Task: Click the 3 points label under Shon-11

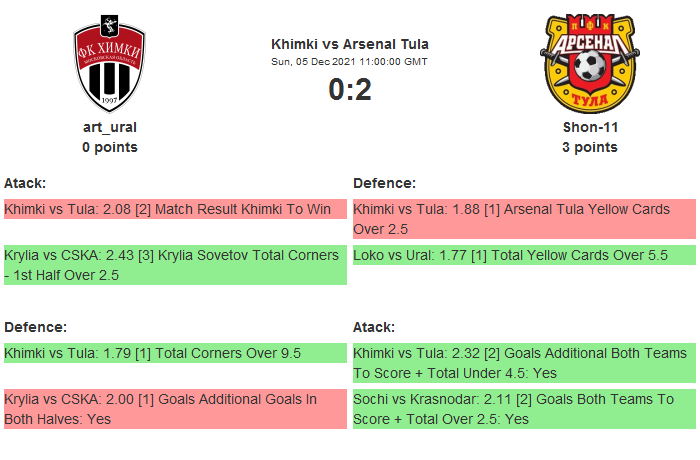Action: 589,147
